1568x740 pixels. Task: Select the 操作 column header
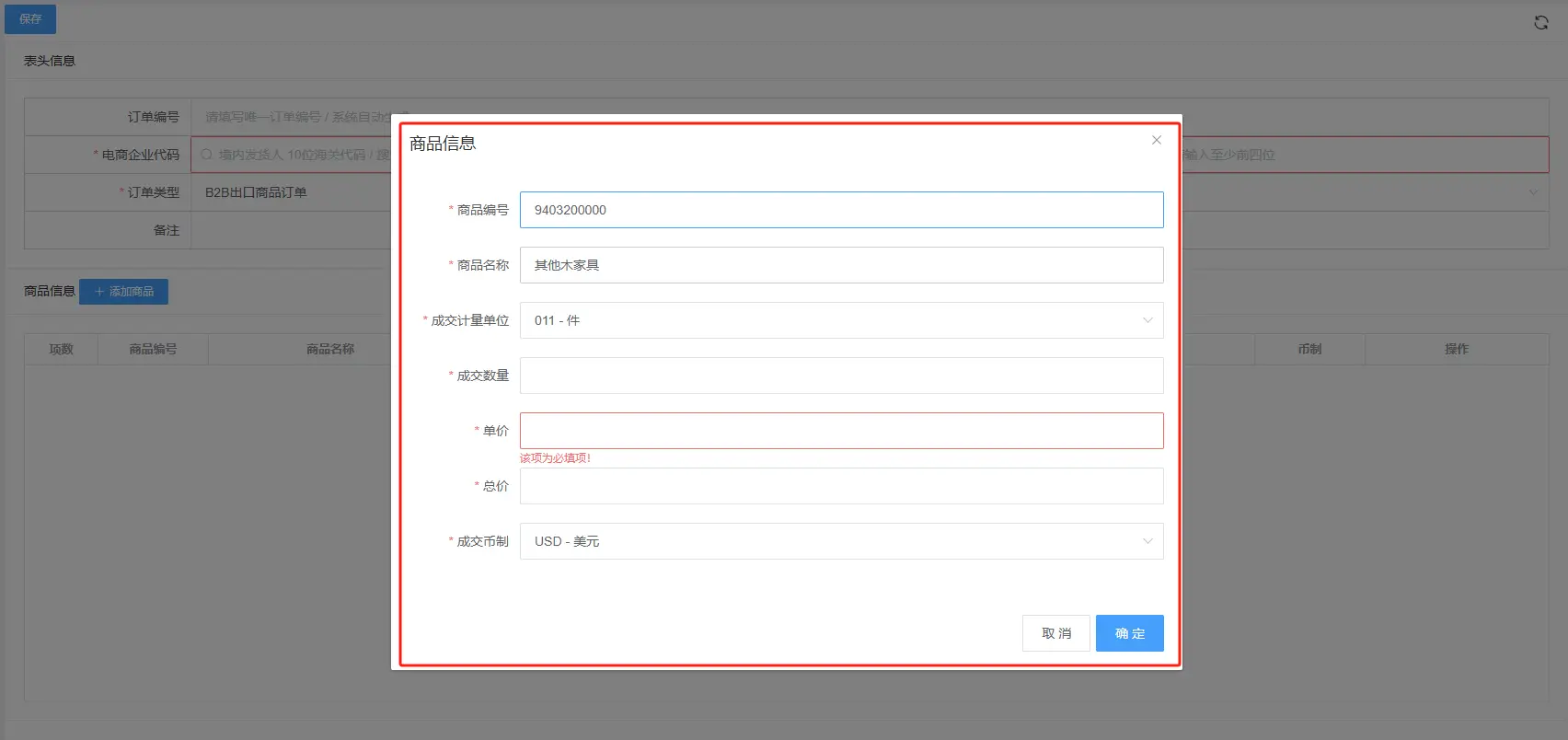tap(1456, 349)
